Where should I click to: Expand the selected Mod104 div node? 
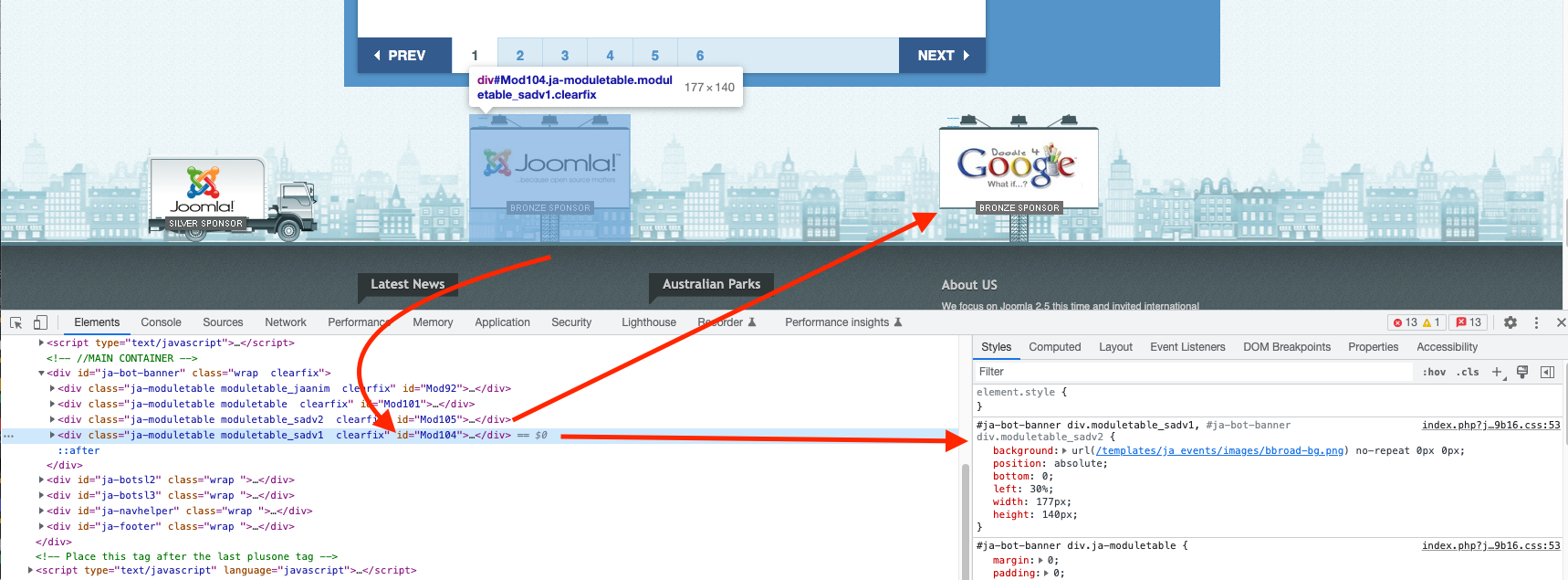52,436
